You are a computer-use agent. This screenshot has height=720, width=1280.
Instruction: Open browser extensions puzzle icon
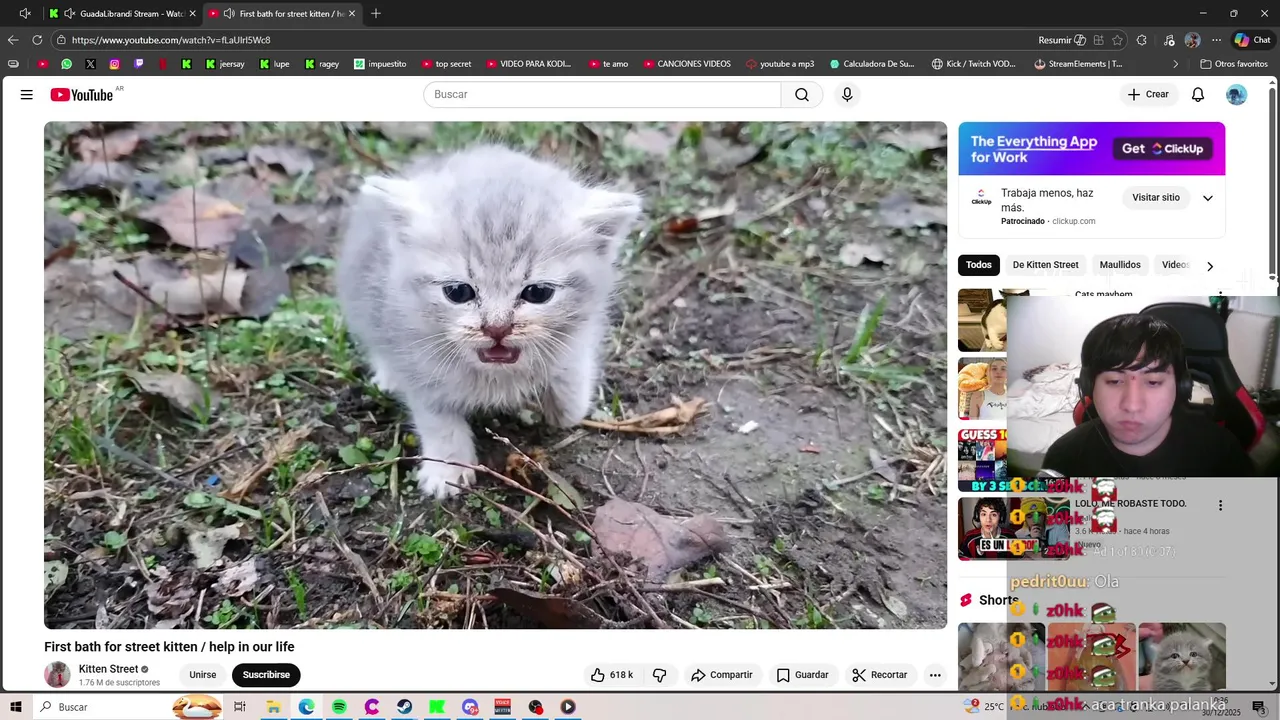tap(1142, 40)
